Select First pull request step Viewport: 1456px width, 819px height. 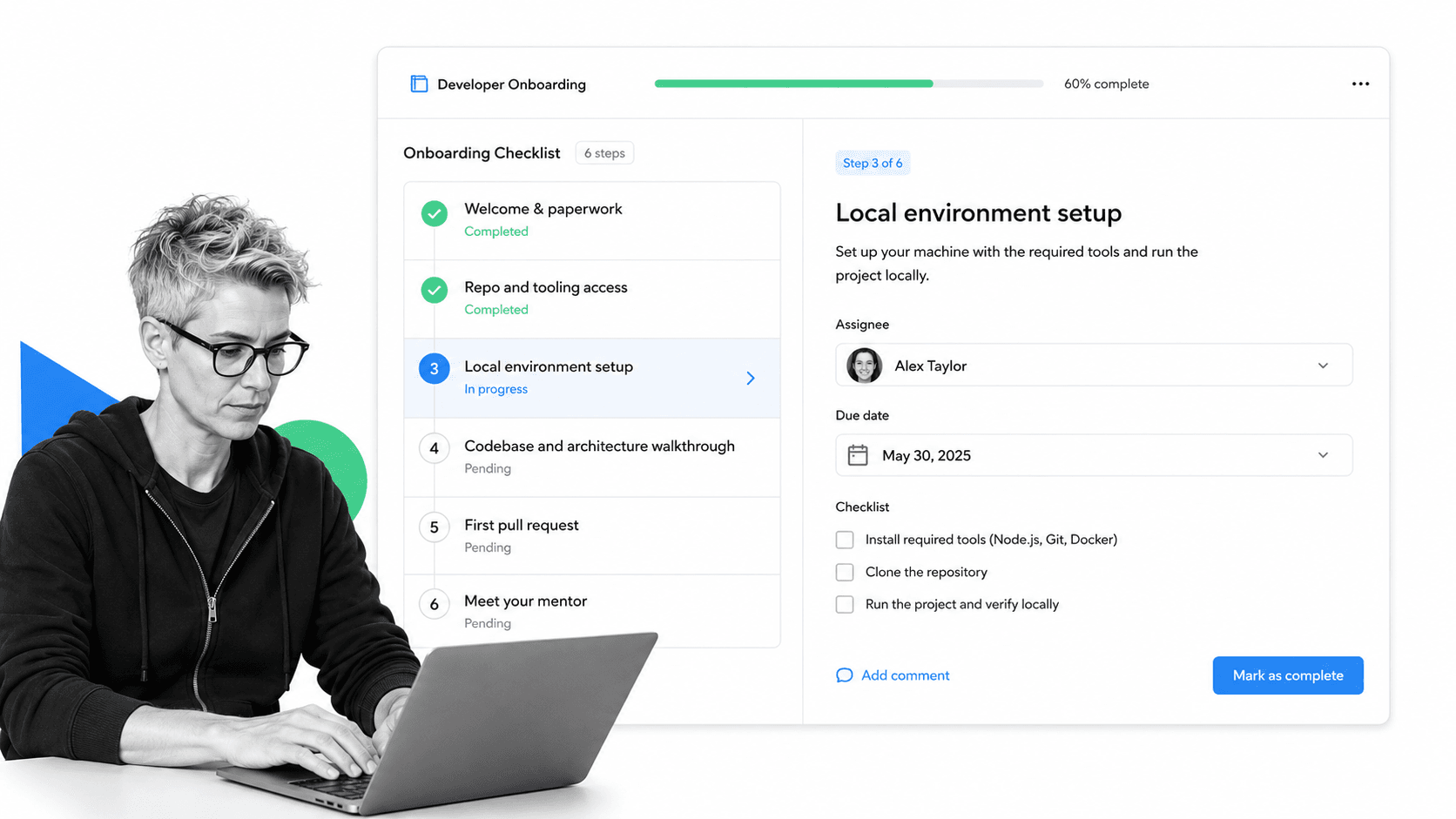point(592,535)
